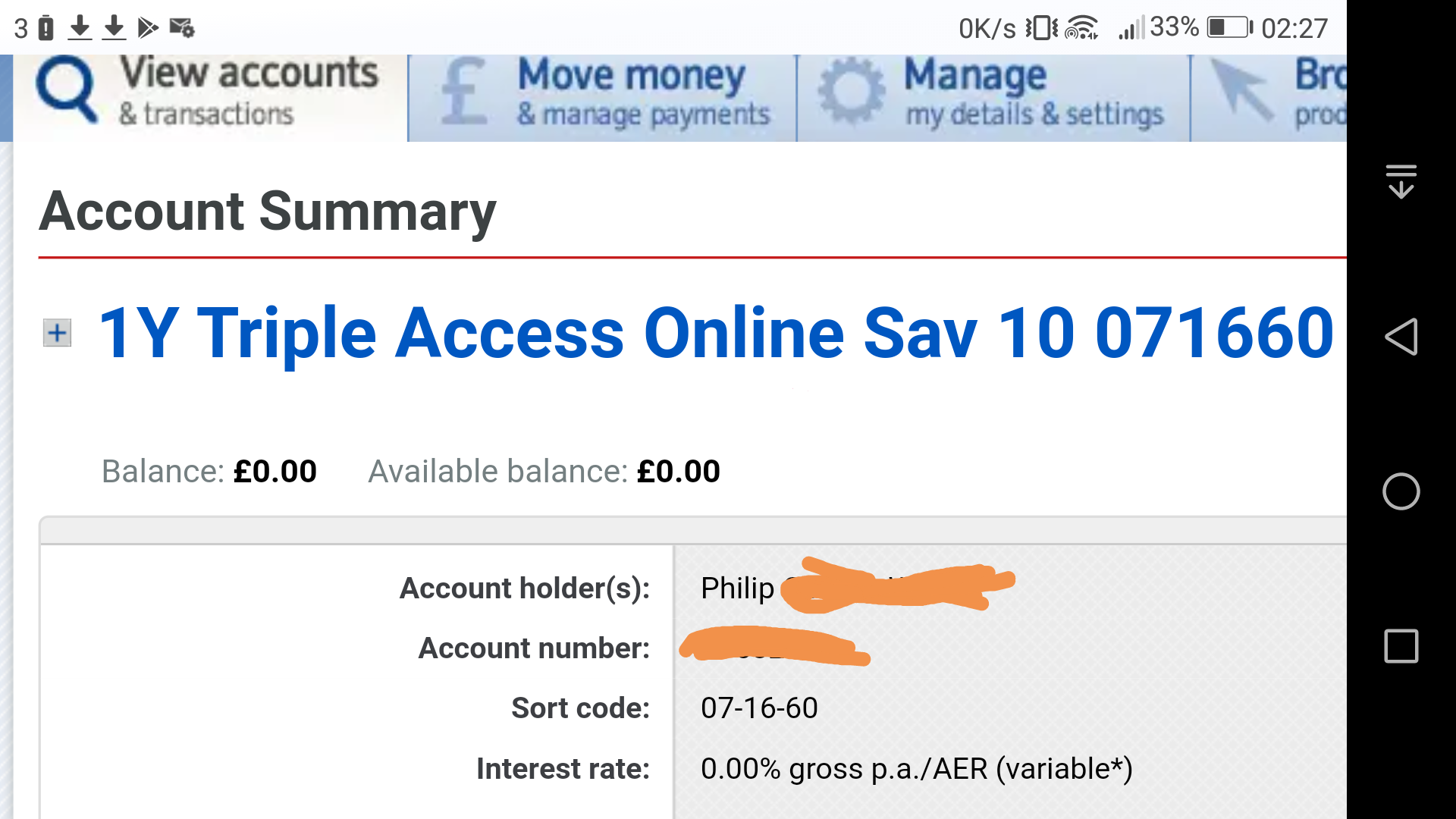
Task: Open Manage my details & settings tab
Action: click(x=993, y=98)
